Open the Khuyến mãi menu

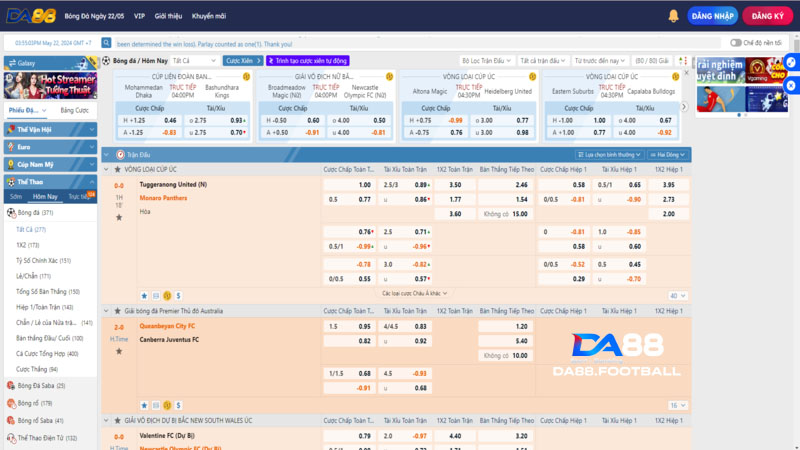(x=208, y=17)
